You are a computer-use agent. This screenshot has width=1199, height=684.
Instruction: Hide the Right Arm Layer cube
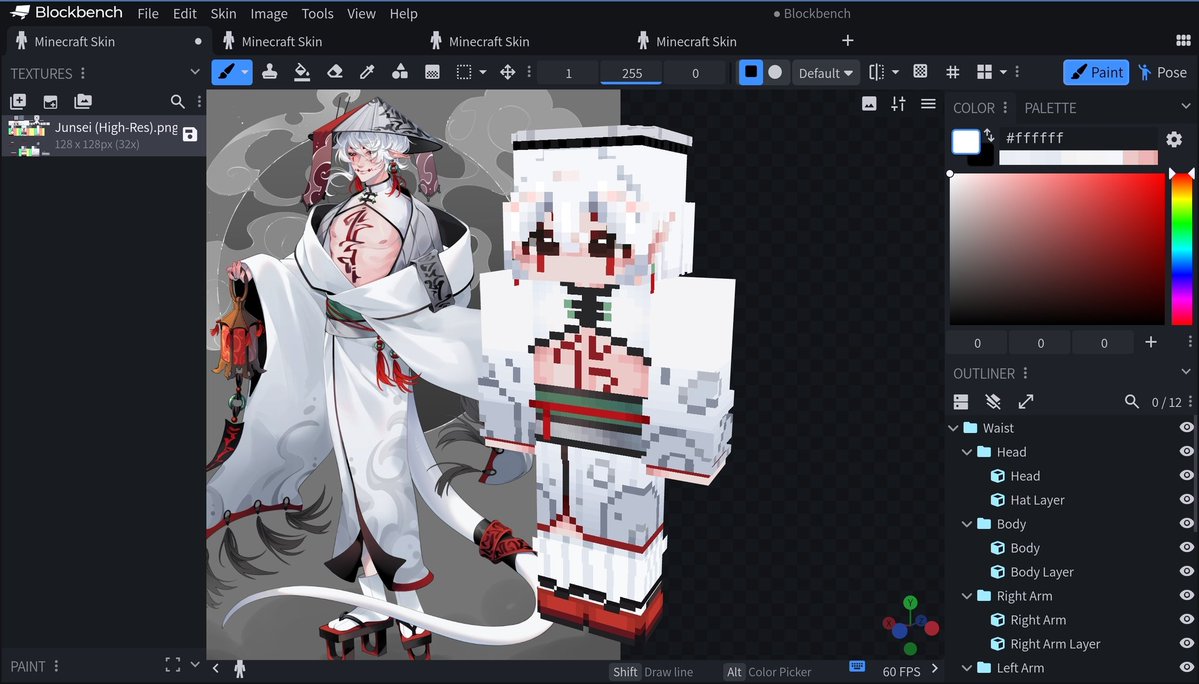(1186, 643)
